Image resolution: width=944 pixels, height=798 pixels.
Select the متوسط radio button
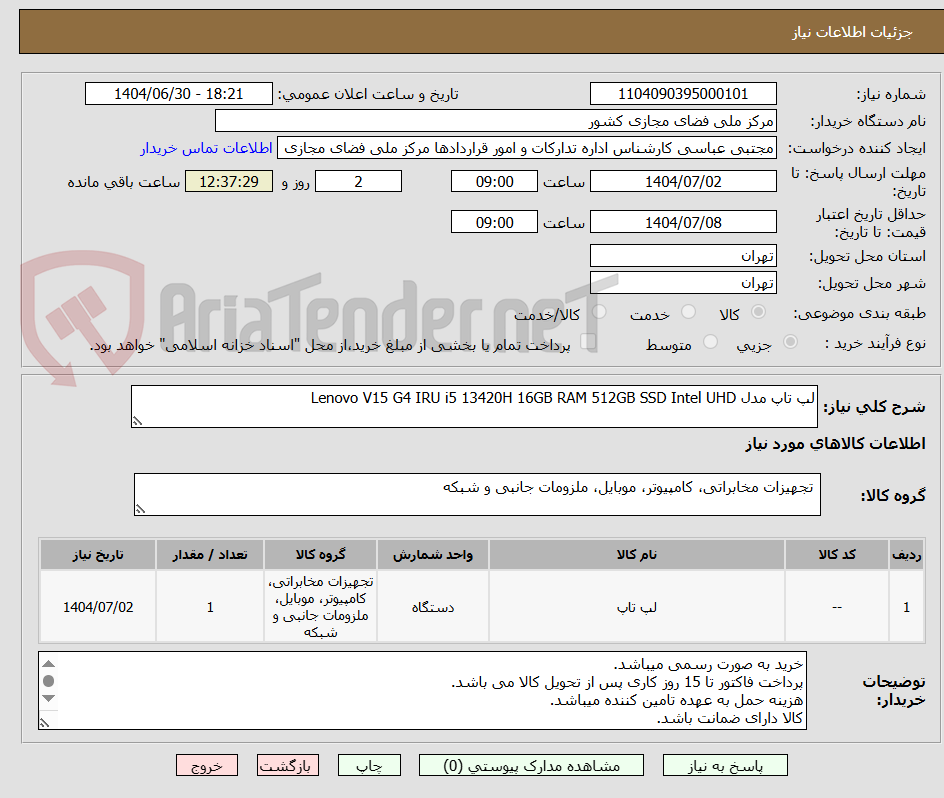click(710, 343)
